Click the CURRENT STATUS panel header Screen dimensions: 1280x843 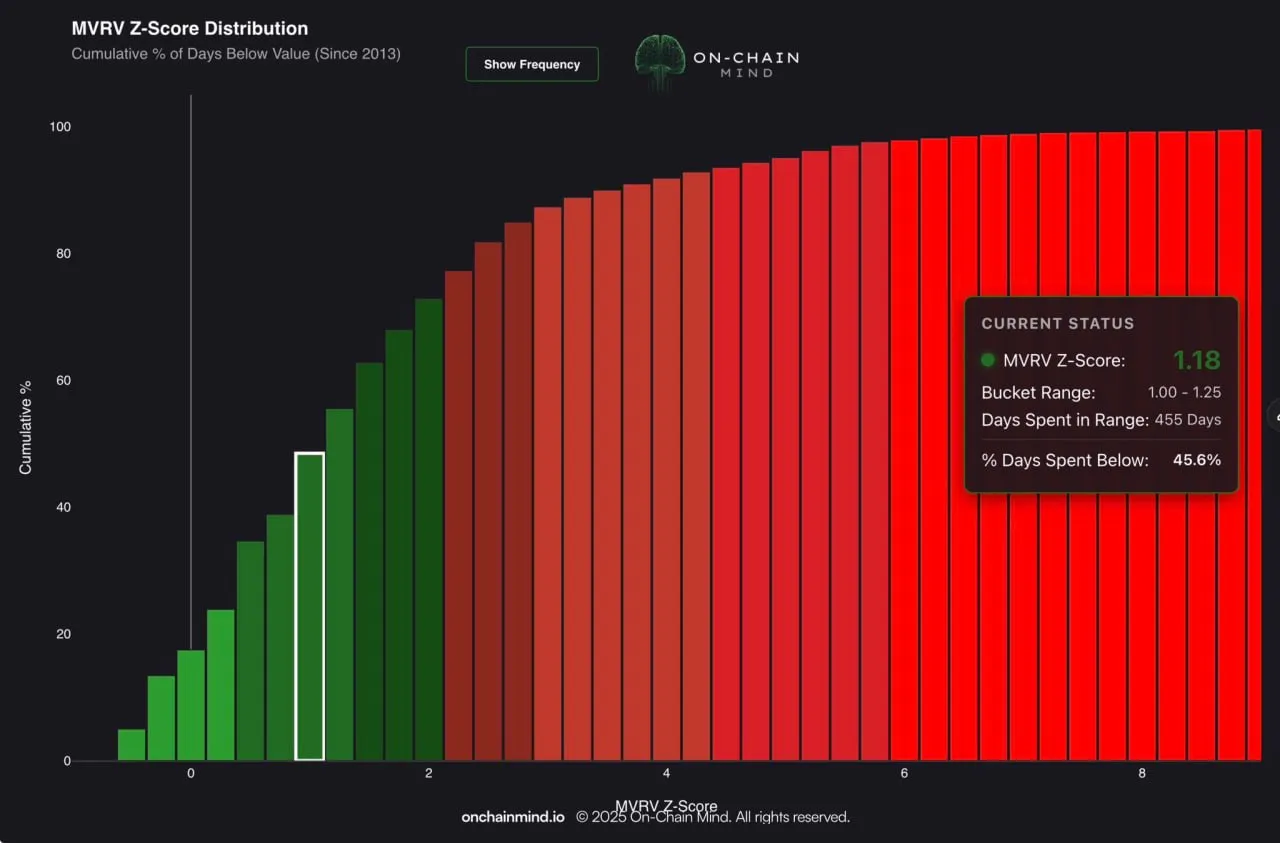click(1057, 323)
